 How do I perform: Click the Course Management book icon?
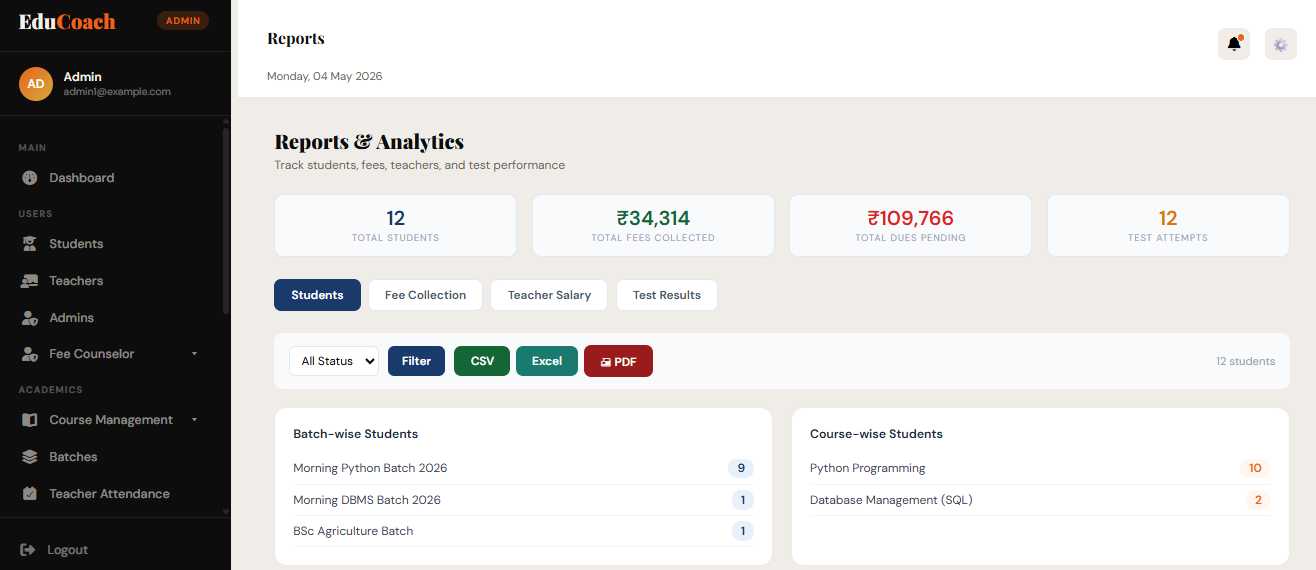coord(30,420)
